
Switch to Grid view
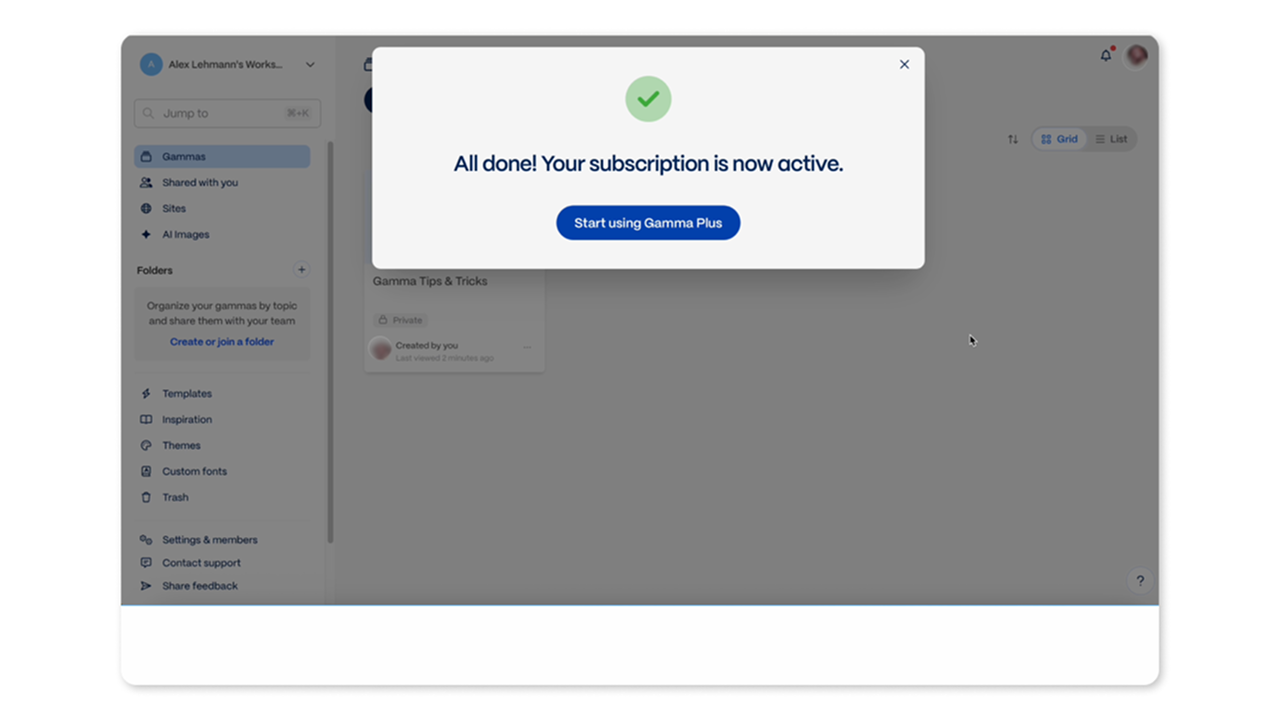coord(1060,139)
